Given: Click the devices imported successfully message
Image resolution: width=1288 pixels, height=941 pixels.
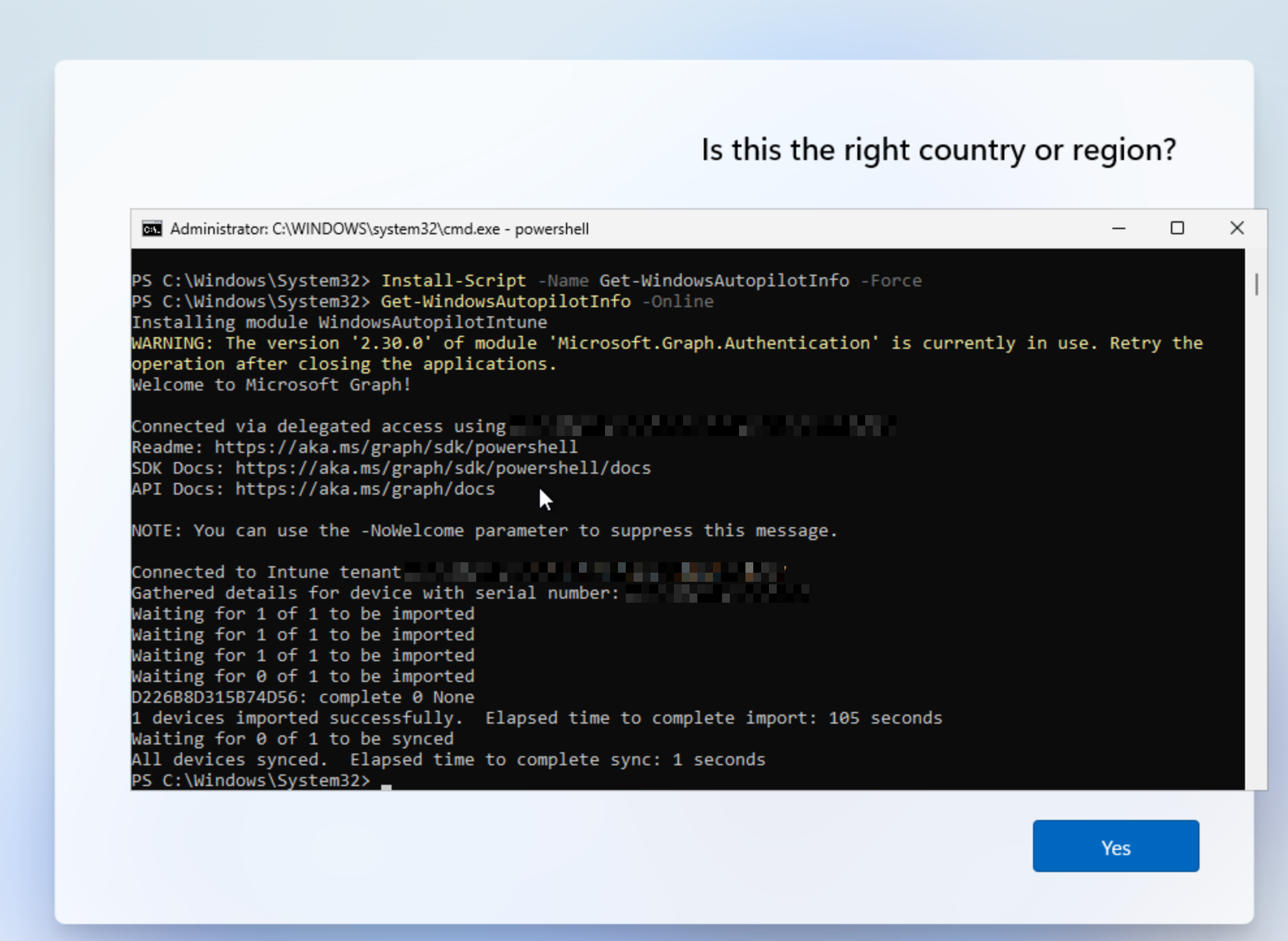Looking at the screenshot, I should [536, 717].
